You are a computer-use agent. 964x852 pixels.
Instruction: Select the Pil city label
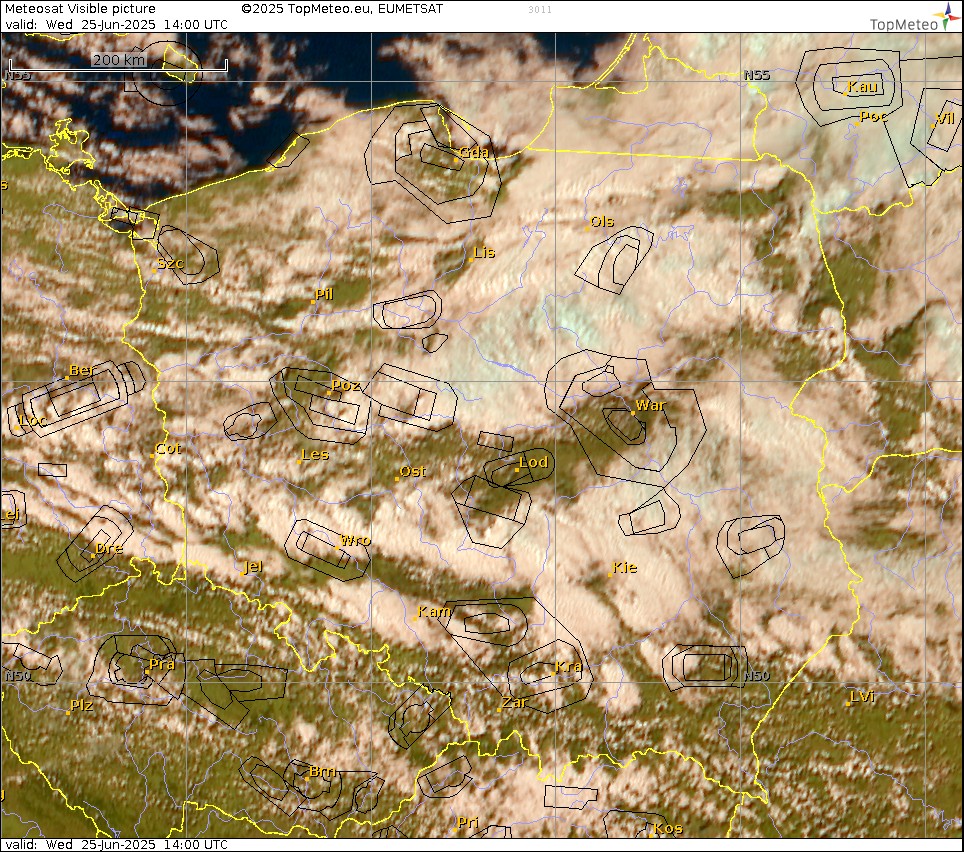324,294
